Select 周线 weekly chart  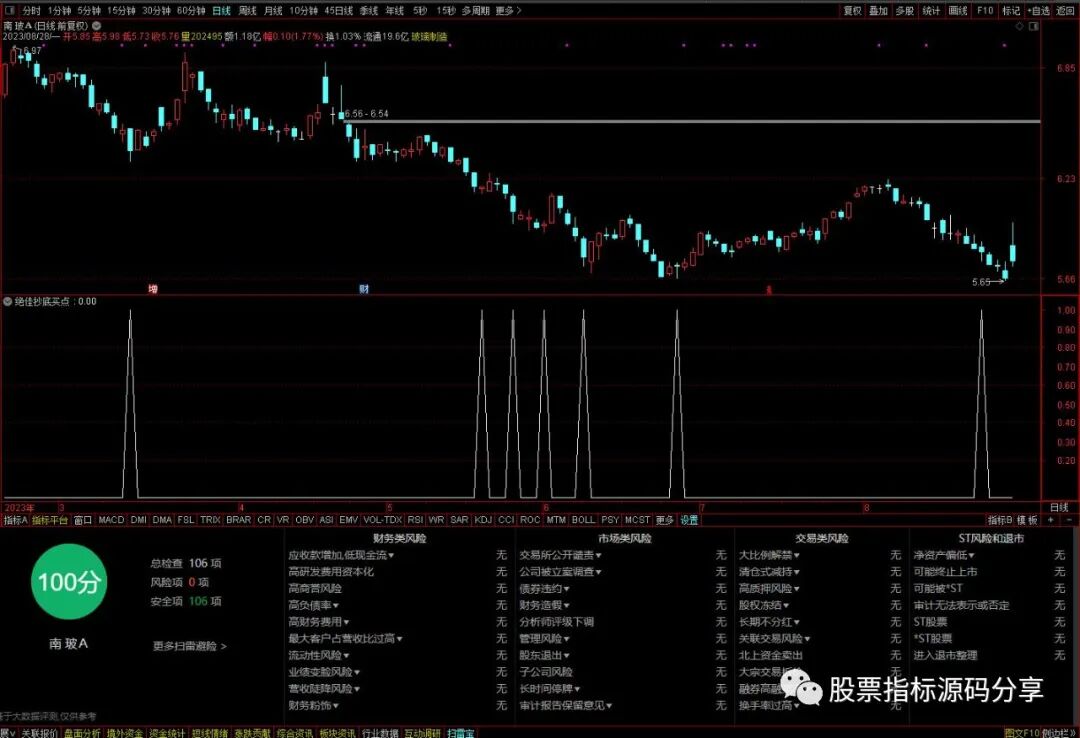coord(247,11)
